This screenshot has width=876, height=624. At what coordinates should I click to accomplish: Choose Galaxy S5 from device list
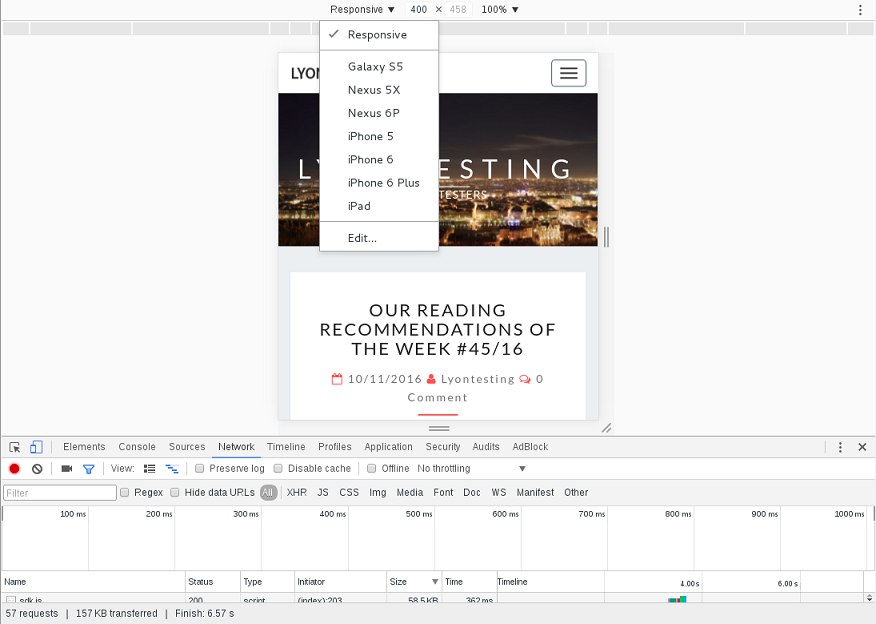coord(379,66)
